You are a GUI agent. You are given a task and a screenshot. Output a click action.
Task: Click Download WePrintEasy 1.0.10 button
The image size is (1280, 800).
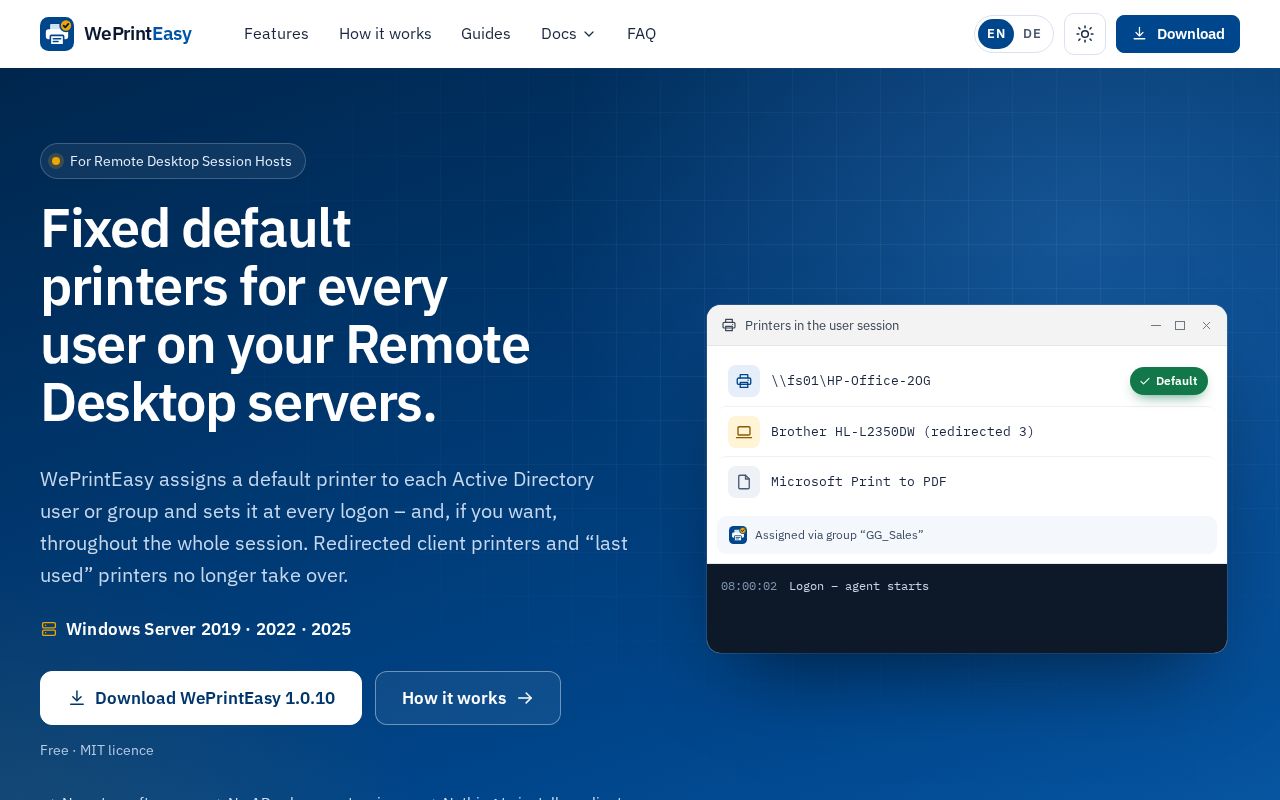pyautogui.click(x=201, y=698)
